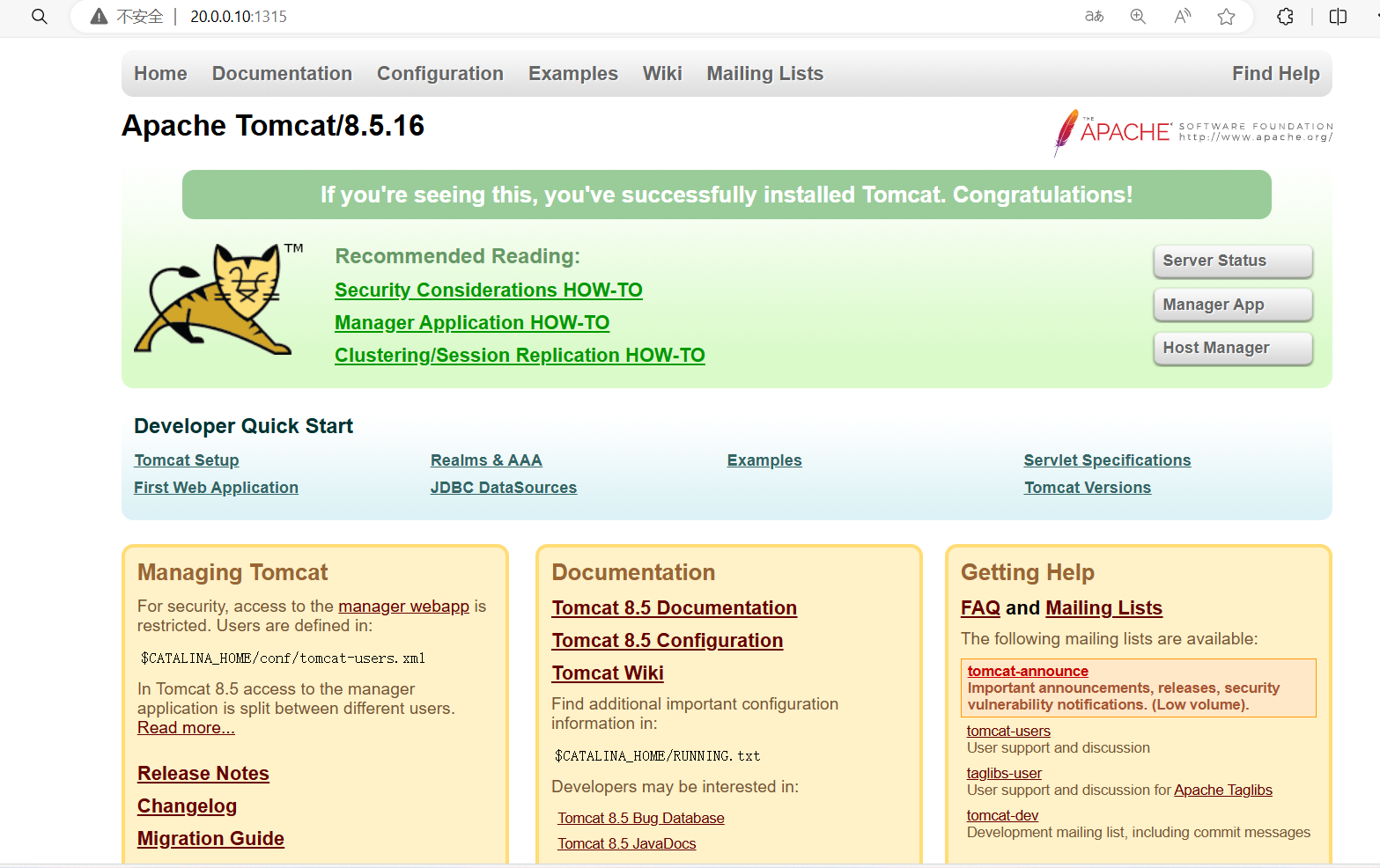
Task: Open the Tomcat Setup link
Action: pyautogui.click(x=187, y=460)
